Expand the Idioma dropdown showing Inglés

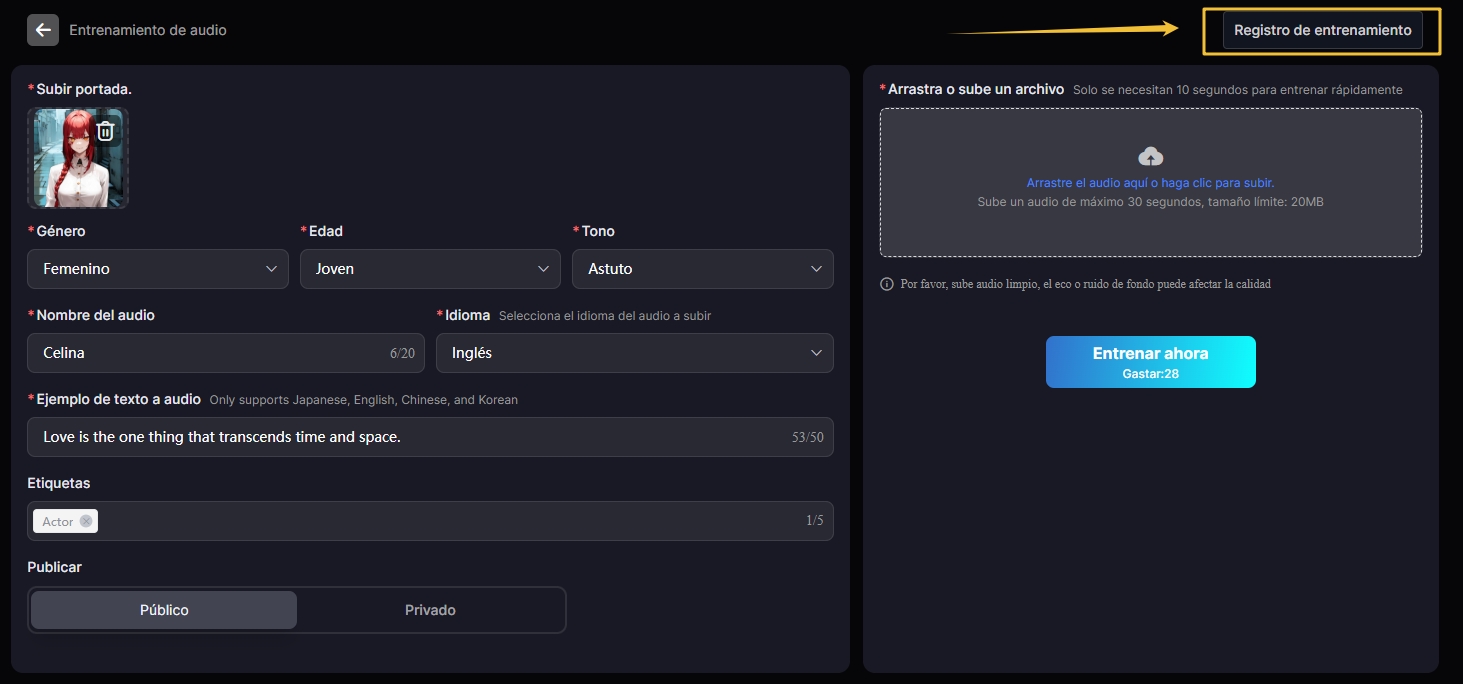tap(634, 353)
